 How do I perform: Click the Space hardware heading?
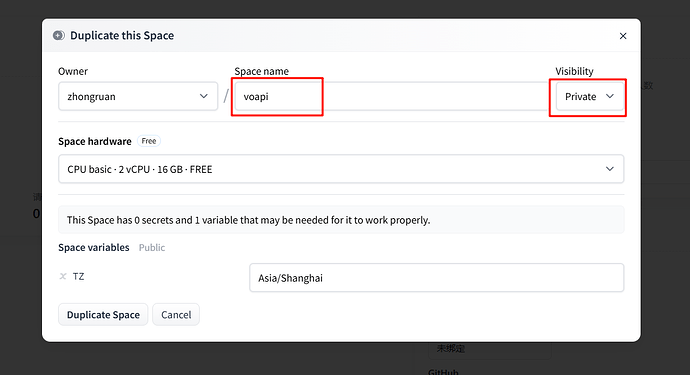95,141
